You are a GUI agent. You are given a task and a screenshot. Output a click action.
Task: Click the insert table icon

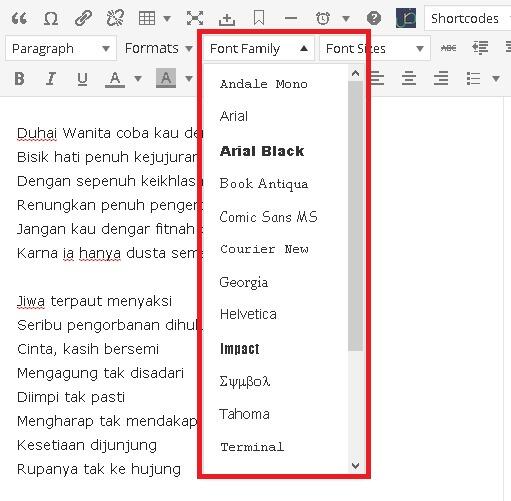tap(147, 18)
